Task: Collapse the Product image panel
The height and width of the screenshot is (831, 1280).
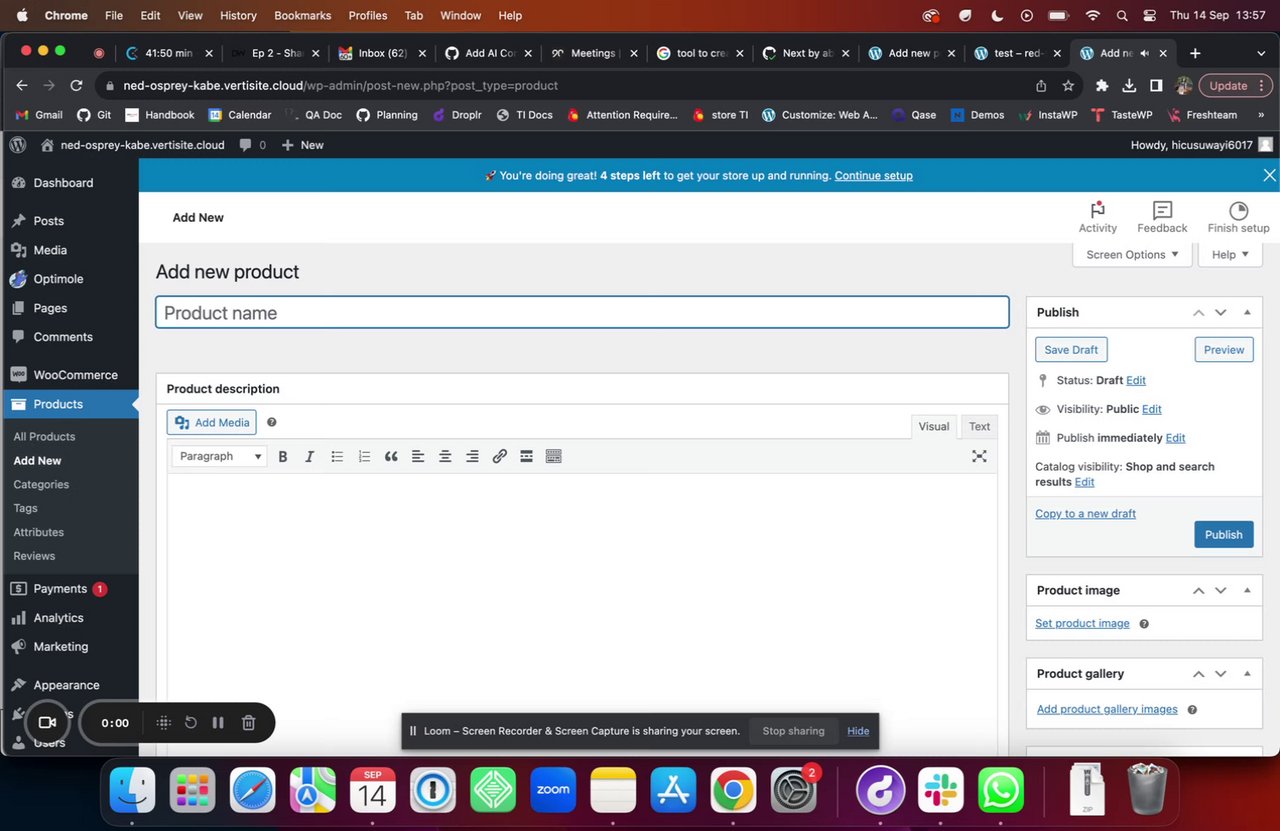Action: (1247, 590)
